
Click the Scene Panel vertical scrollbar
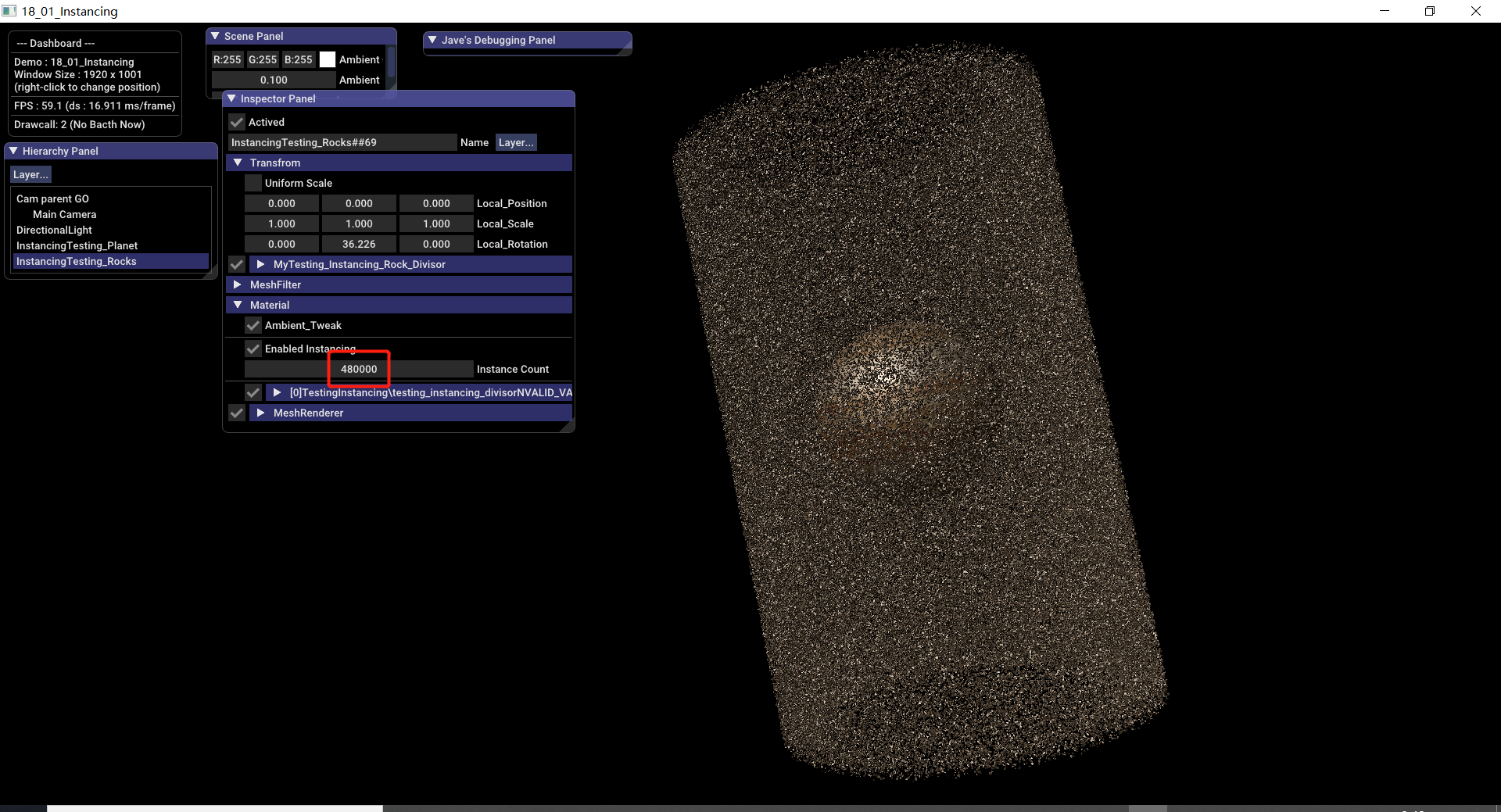coord(391,63)
